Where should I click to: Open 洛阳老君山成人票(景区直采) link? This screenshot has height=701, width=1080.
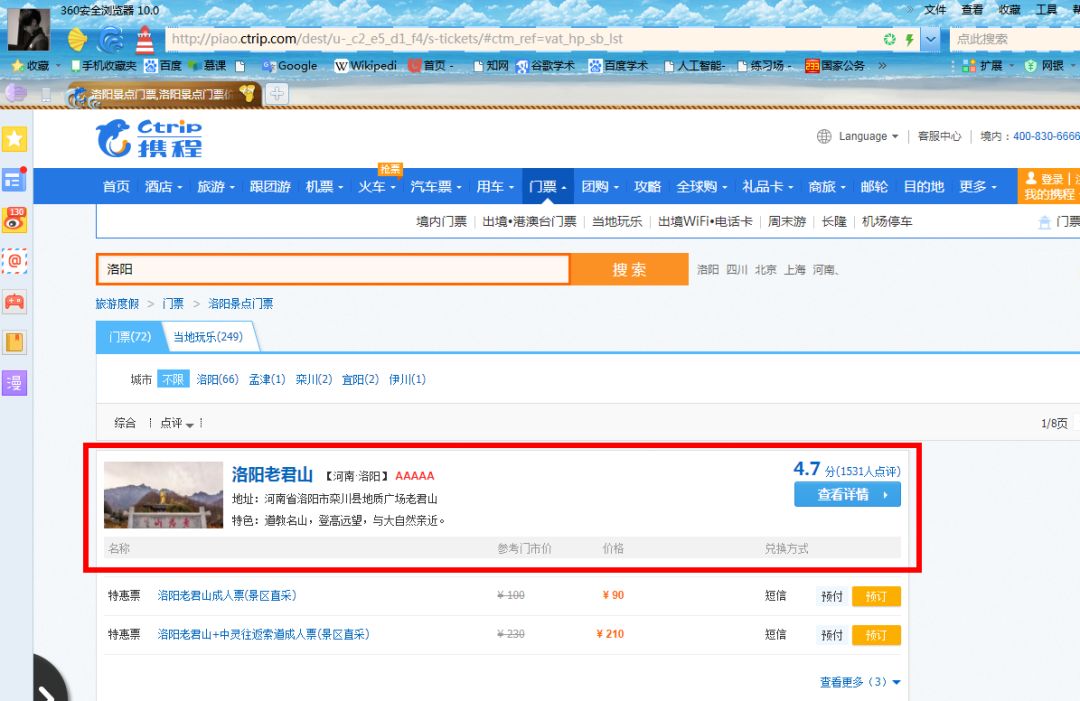pos(227,596)
